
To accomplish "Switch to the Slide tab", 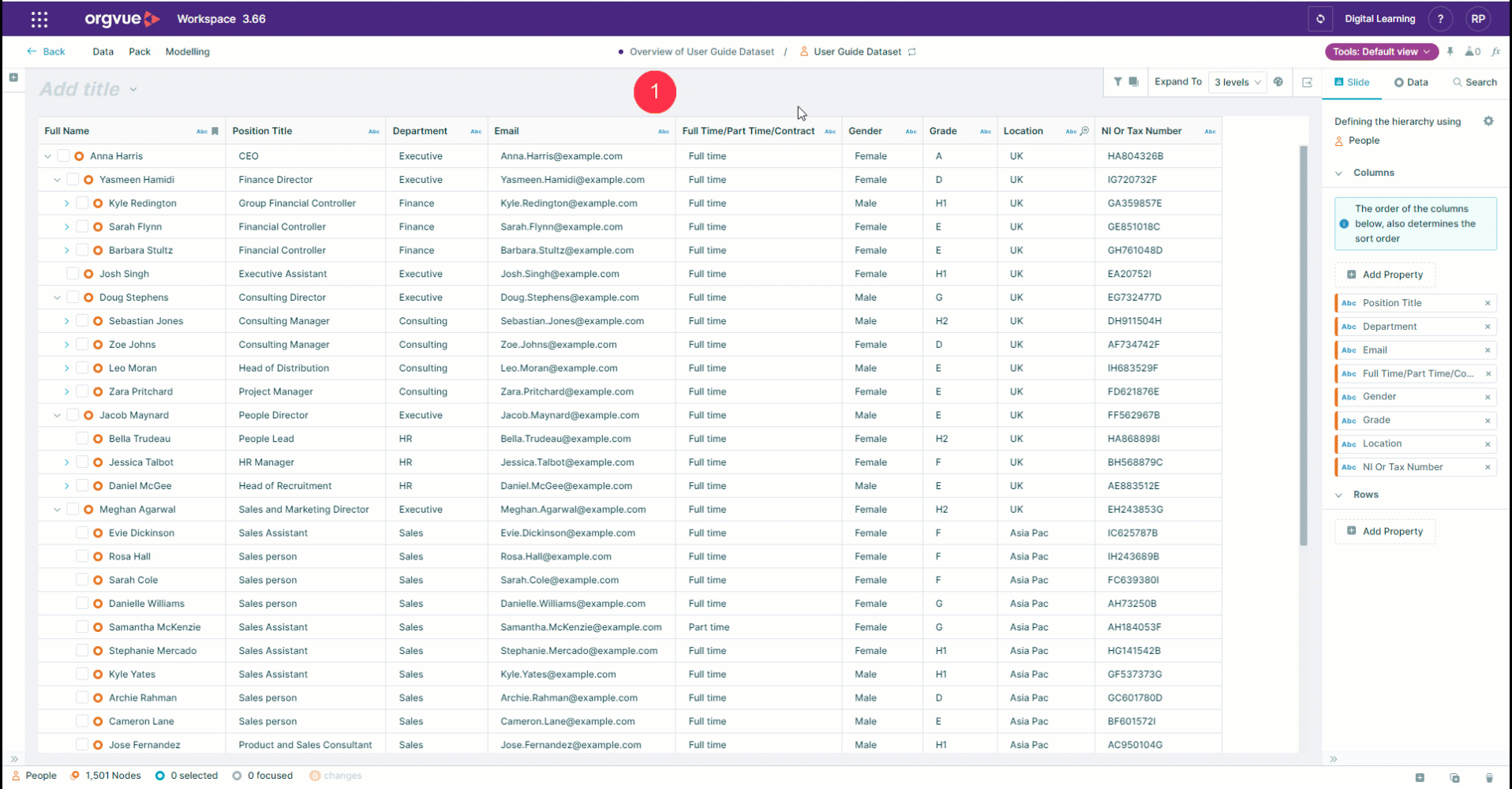I will tap(1352, 82).
